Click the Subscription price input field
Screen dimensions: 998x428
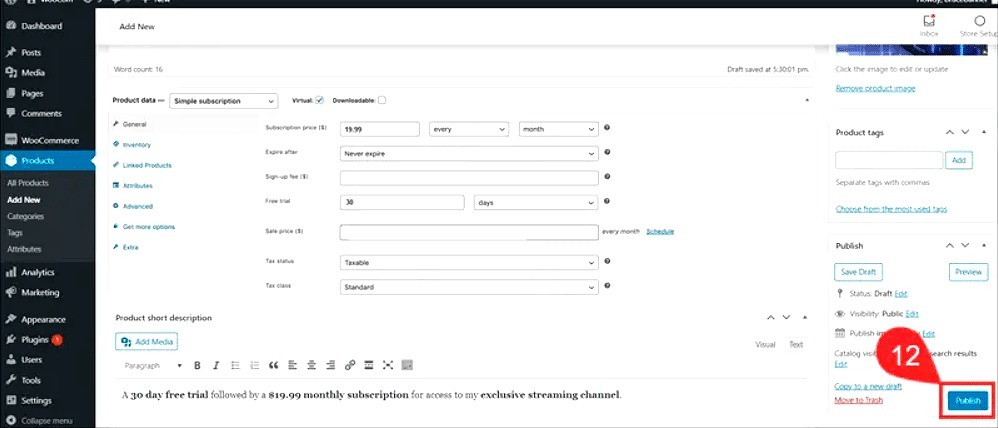380,129
